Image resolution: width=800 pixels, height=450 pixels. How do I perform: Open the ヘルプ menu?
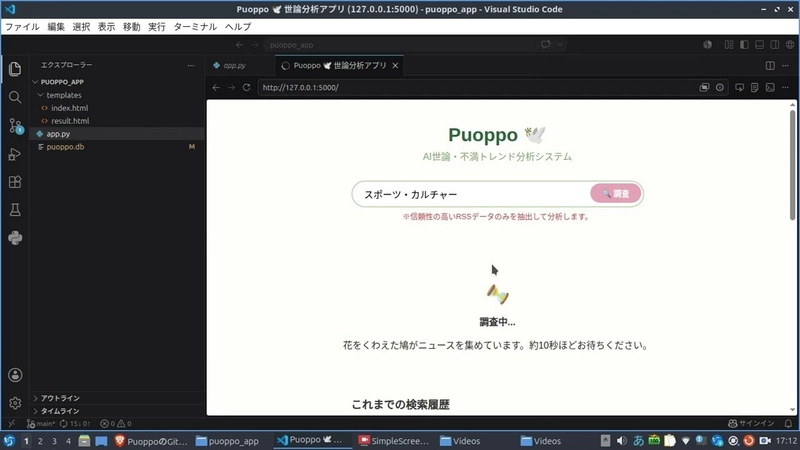click(238, 27)
